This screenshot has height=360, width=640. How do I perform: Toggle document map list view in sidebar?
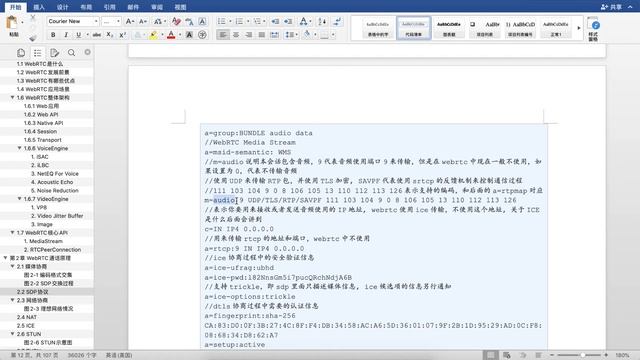pos(38,53)
